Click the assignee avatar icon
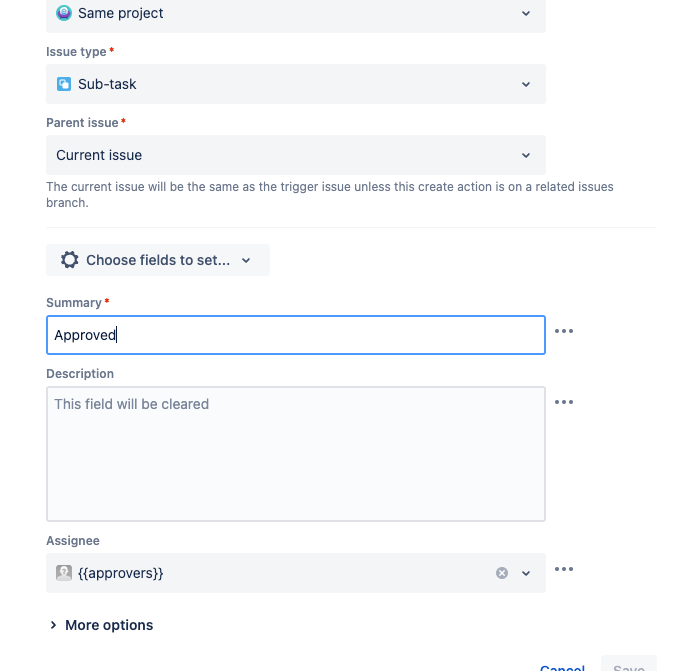Screen dimensions: 678x671 (64, 573)
